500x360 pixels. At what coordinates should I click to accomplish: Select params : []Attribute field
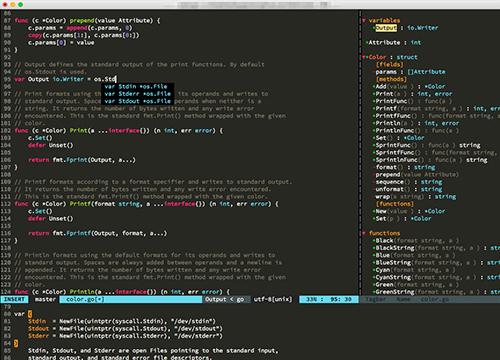(x=410, y=72)
